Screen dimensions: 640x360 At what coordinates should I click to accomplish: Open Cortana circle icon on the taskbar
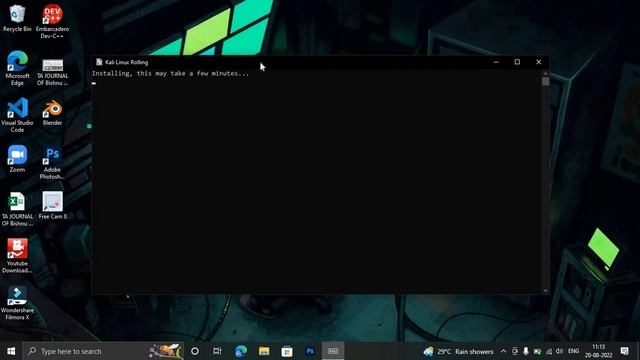pyautogui.click(x=195, y=351)
